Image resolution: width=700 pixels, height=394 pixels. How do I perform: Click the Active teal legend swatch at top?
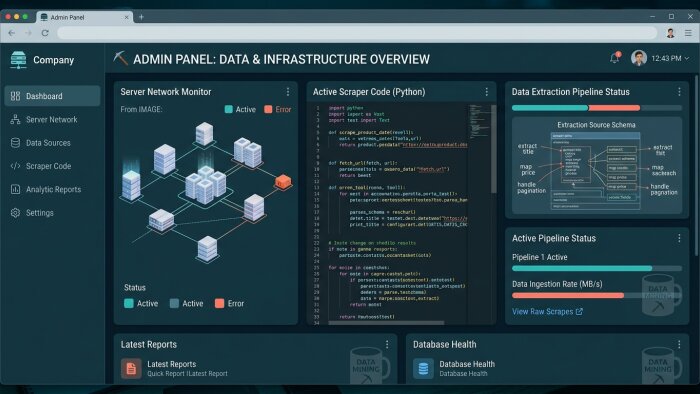click(x=229, y=109)
